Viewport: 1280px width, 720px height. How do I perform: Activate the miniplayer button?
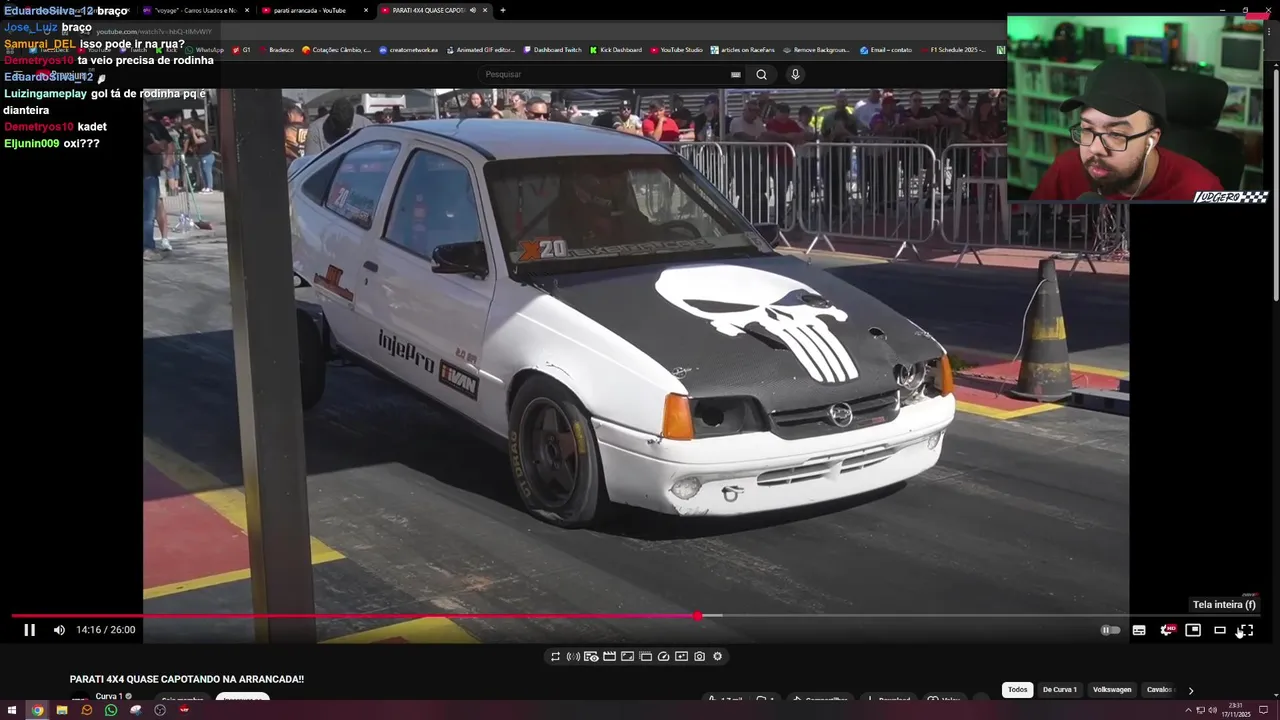click(1193, 630)
